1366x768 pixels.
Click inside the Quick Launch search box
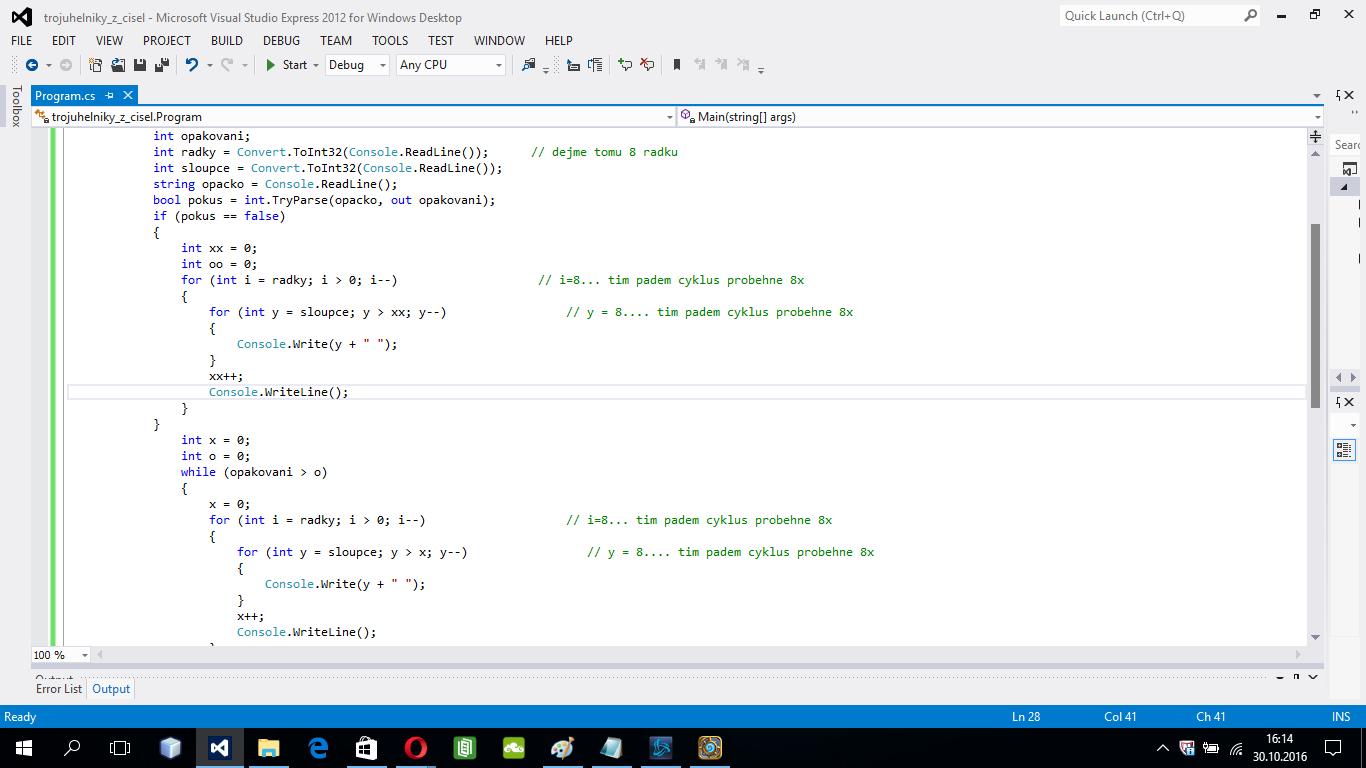coord(1150,16)
